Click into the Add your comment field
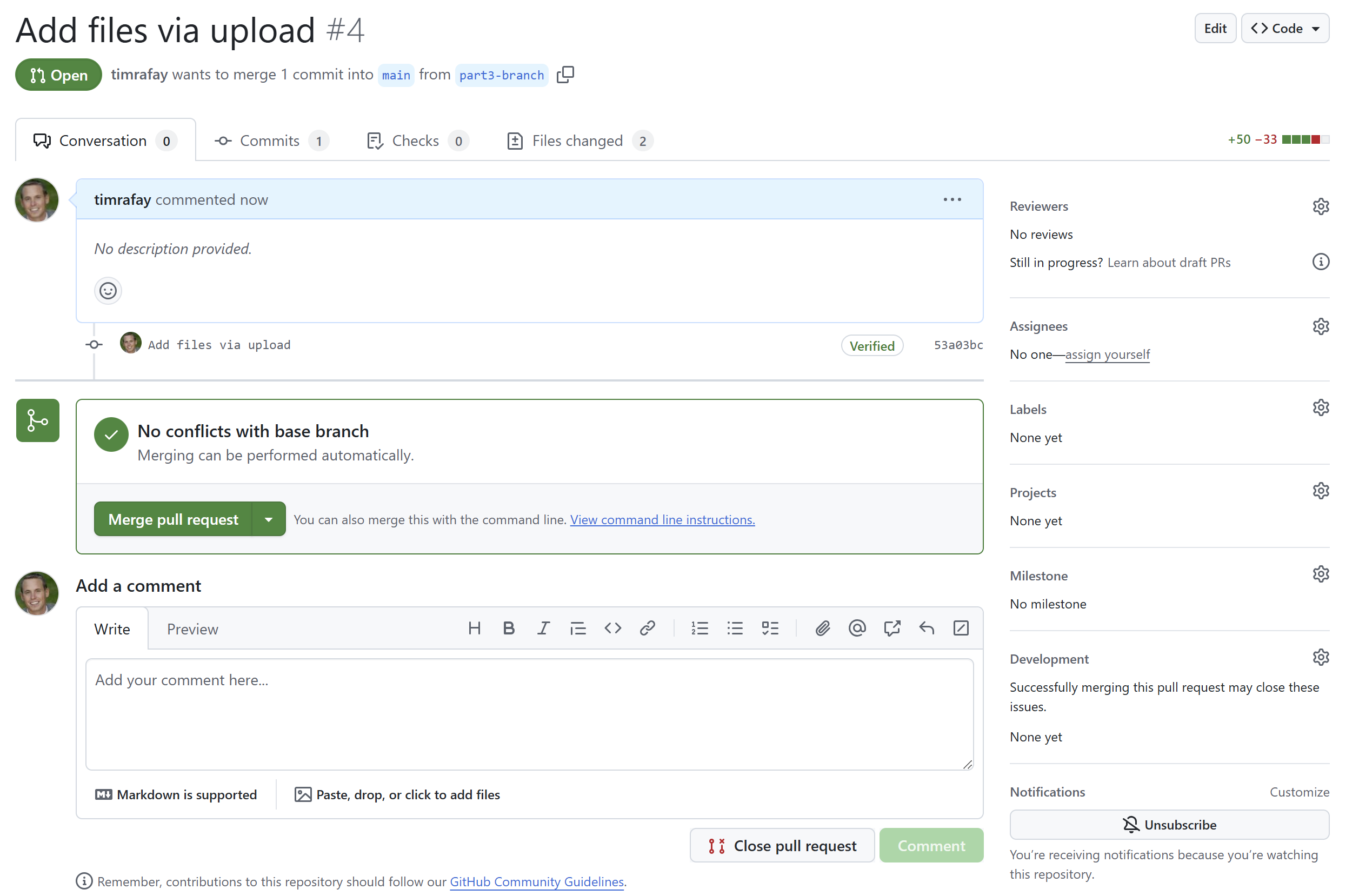 [x=529, y=714]
